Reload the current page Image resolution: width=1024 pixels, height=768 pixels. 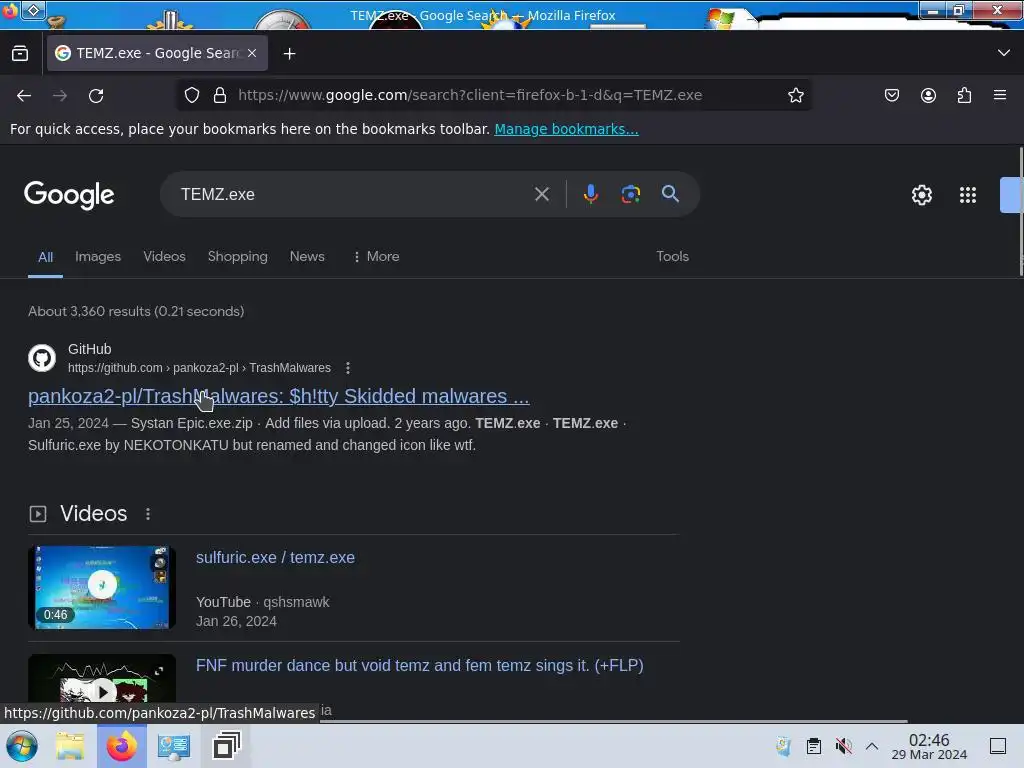click(96, 95)
